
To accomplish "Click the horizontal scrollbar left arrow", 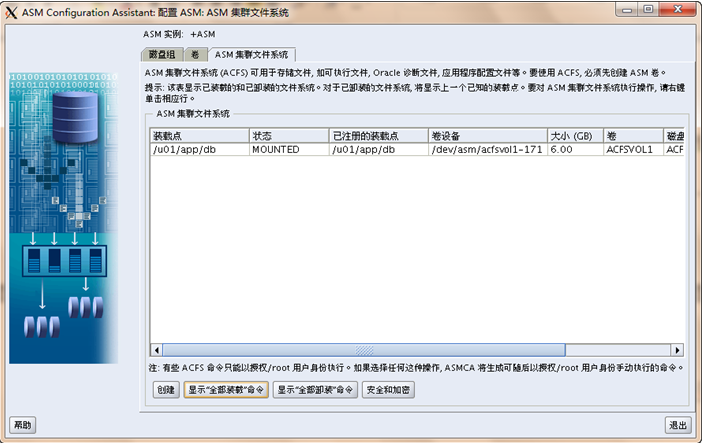I will coord(156,350).
